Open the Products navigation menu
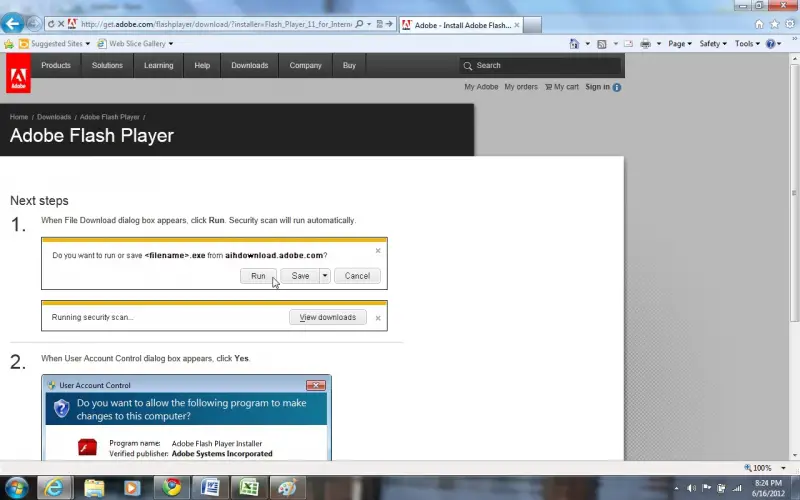800x500 pixels. (x=56, y=65)
